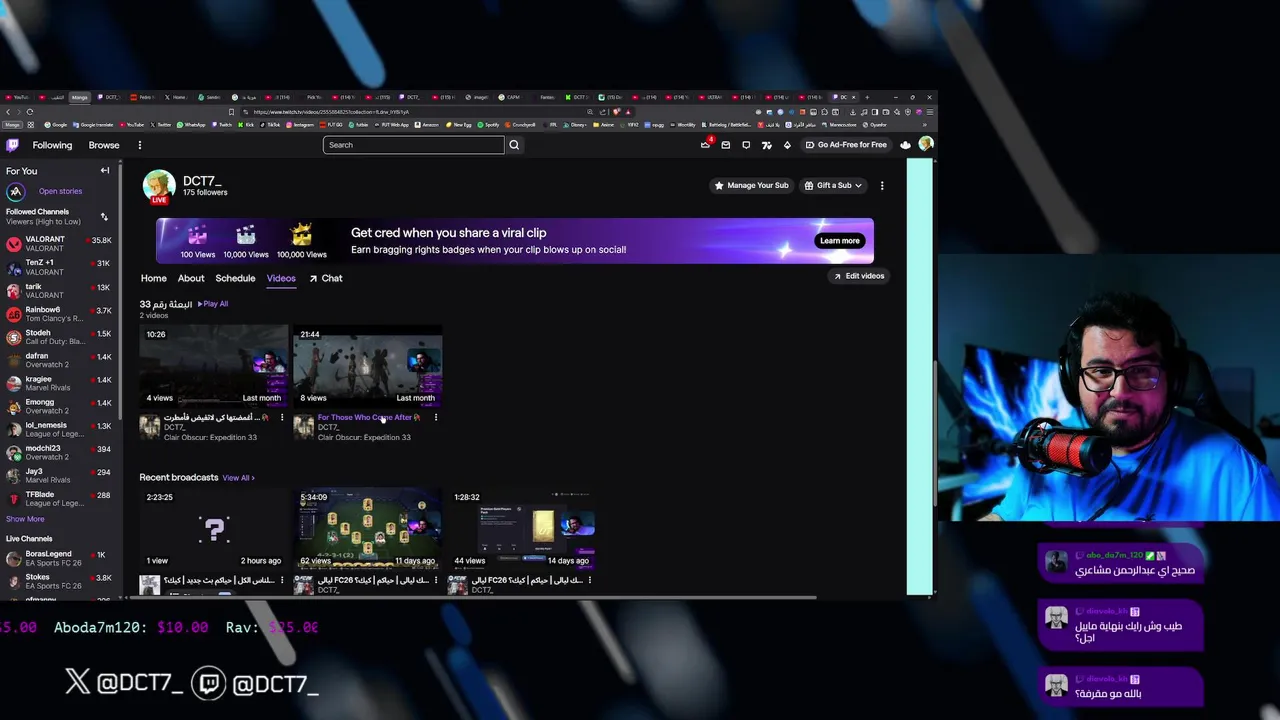Switch to the Schedule tab
This screenshot has height=720, width=1280.
coord(235,278)
